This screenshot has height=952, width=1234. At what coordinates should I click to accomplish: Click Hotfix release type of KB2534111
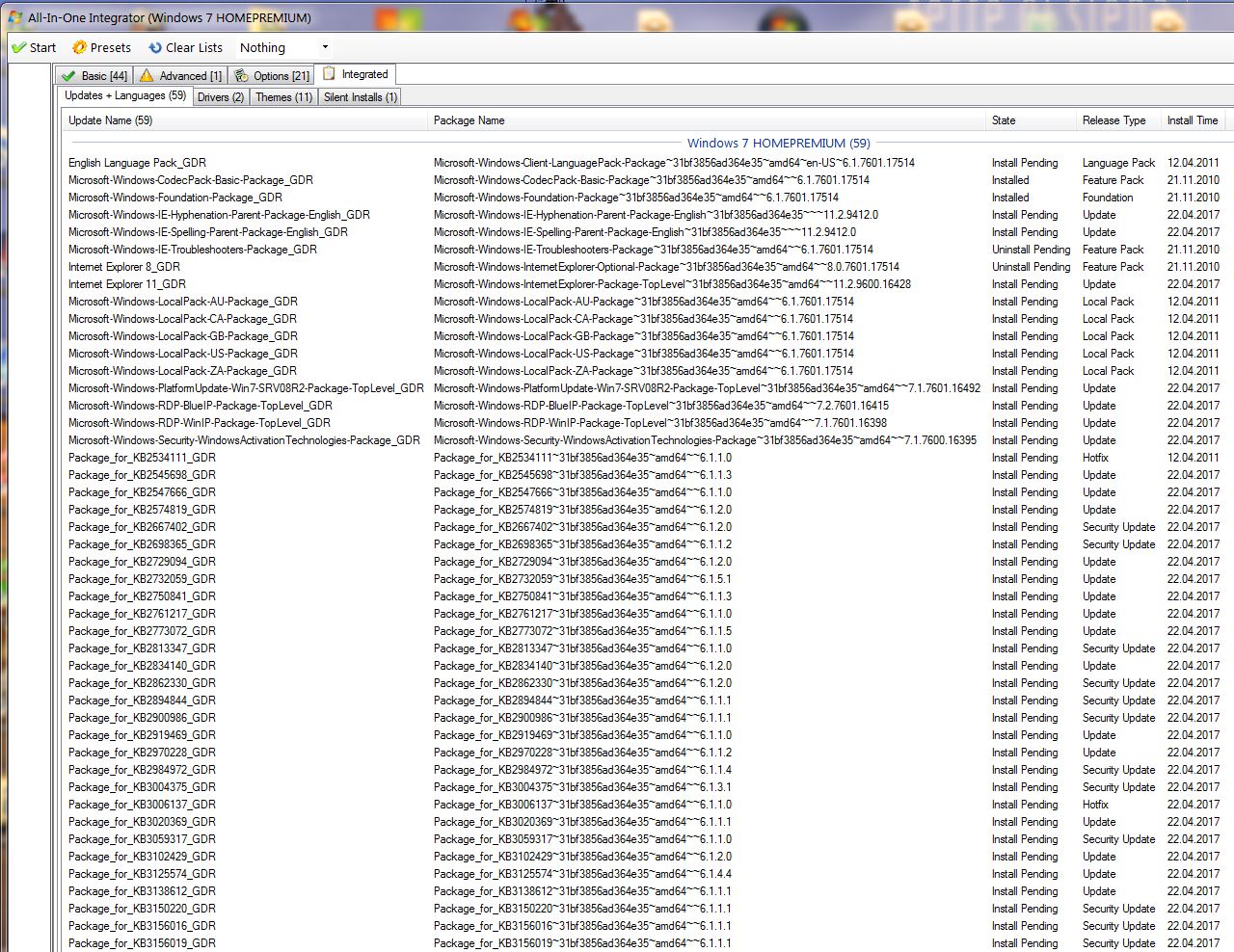pos(1095,458)
